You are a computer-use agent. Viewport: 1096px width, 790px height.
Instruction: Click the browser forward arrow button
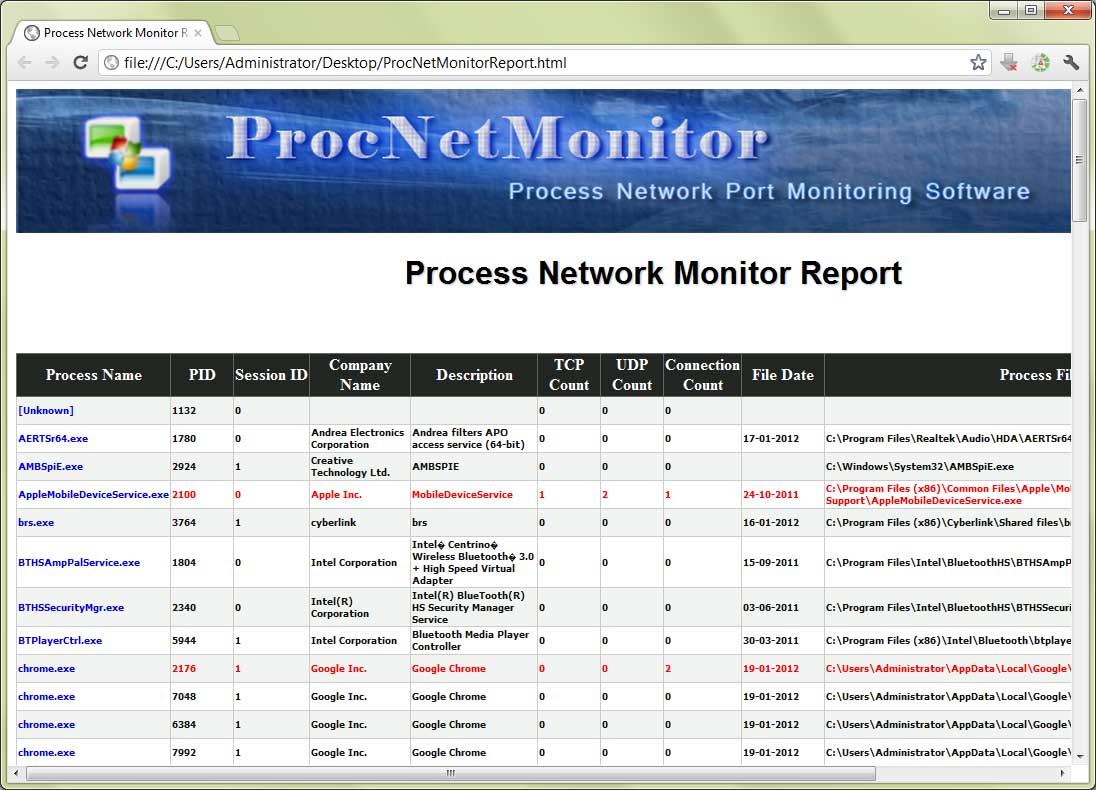tap(52, 63)
